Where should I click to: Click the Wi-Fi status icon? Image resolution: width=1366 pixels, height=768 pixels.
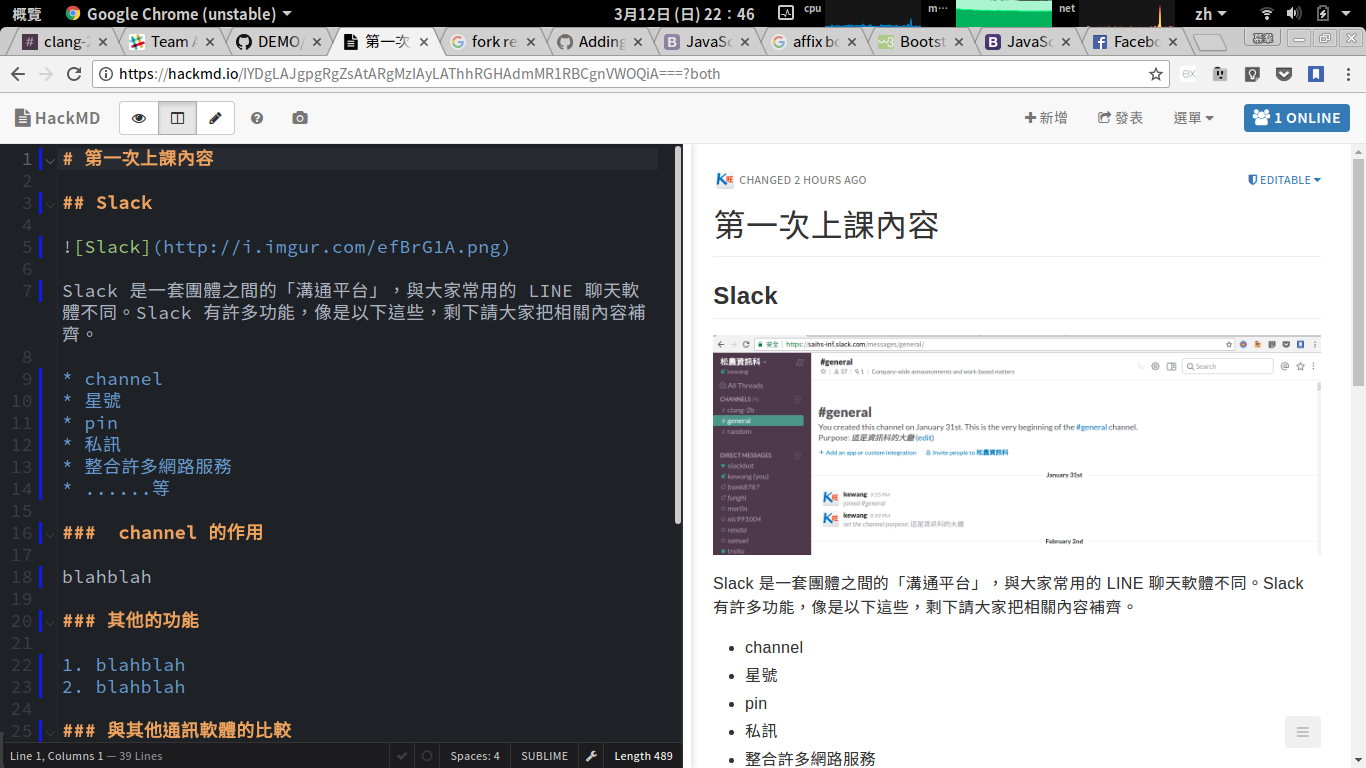pos(1267,14)
